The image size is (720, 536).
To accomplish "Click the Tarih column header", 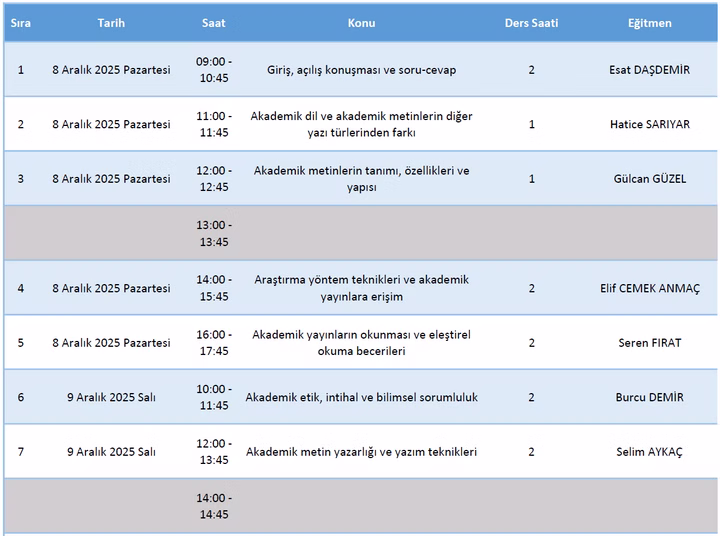I will pyautogui.click(x=111, y=23).
